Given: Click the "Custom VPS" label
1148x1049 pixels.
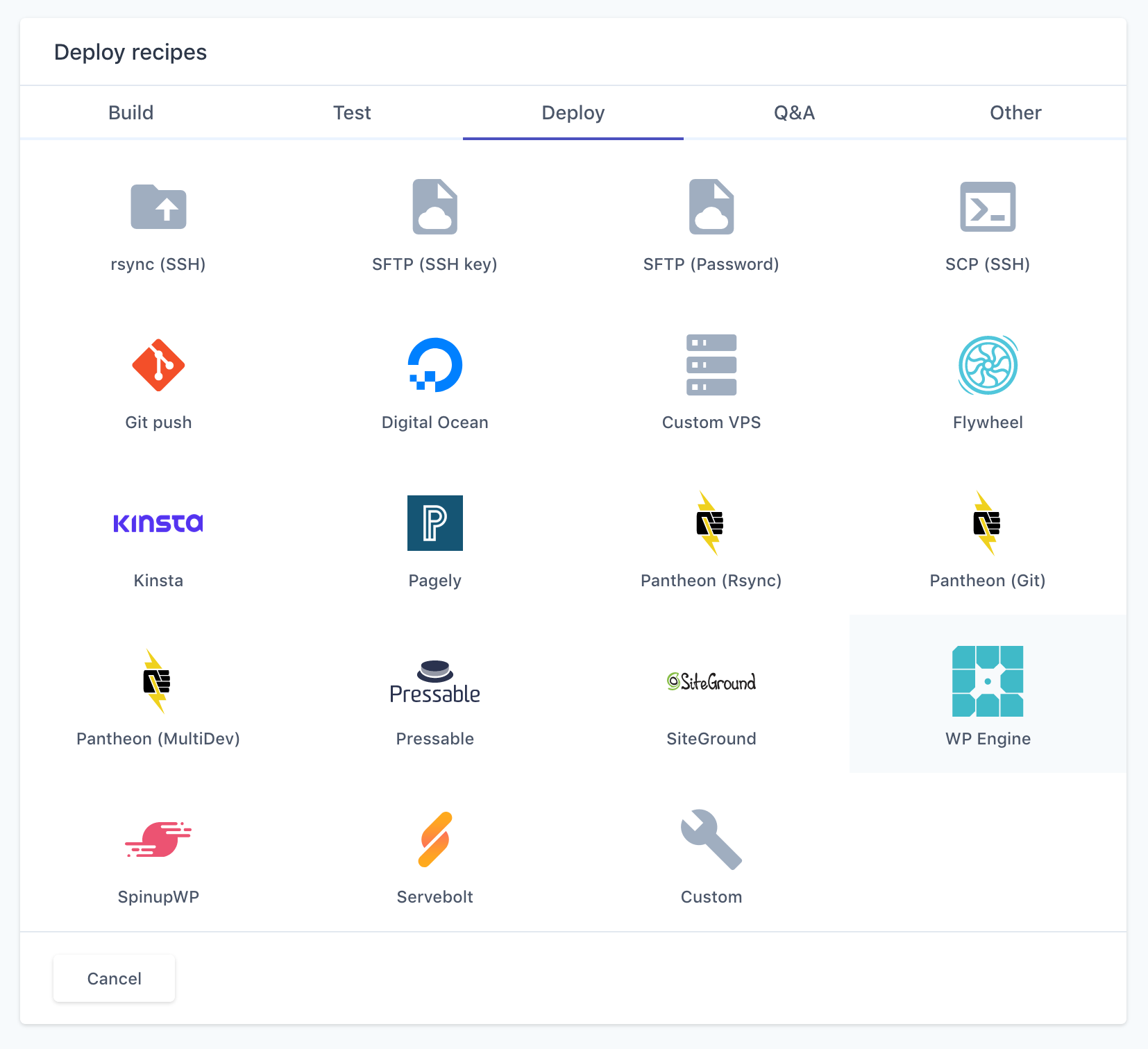Looking at the screenshot, I should pyautogui.click(x=711, y=423).
